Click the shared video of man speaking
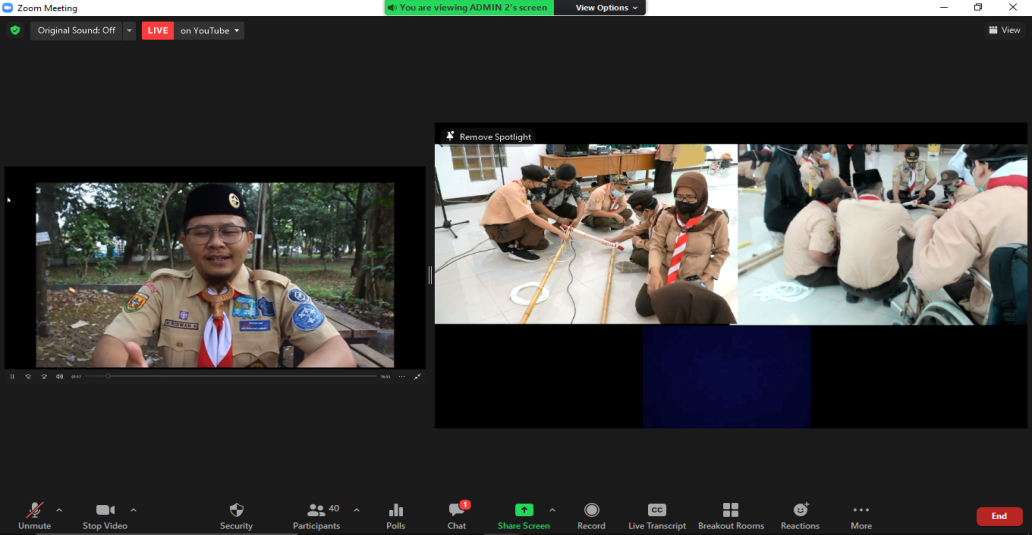The width and height of the screenshot is (1032, 535). coord(215,275)
